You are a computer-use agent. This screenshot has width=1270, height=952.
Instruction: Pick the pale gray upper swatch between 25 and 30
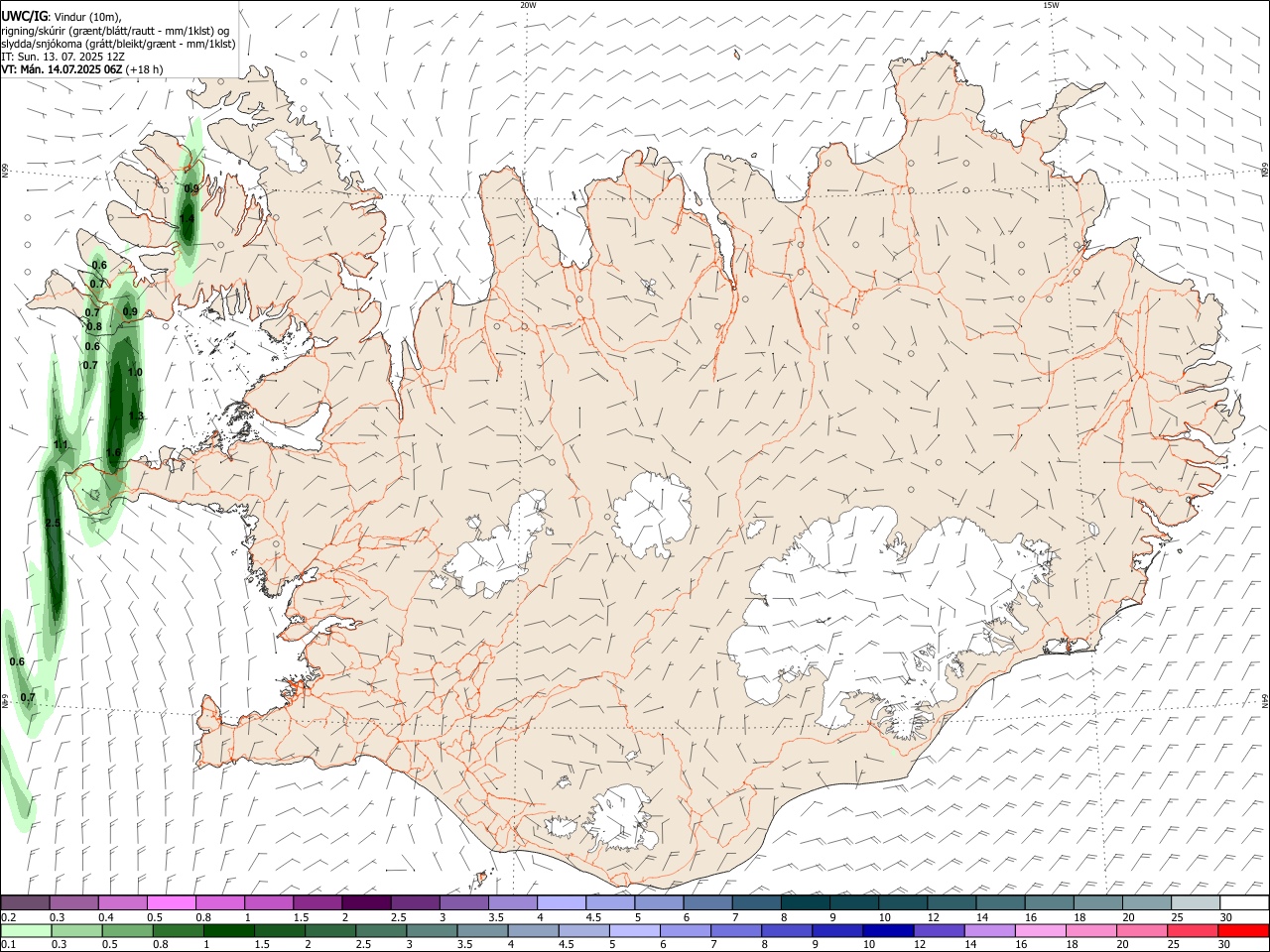[1196, 902]
